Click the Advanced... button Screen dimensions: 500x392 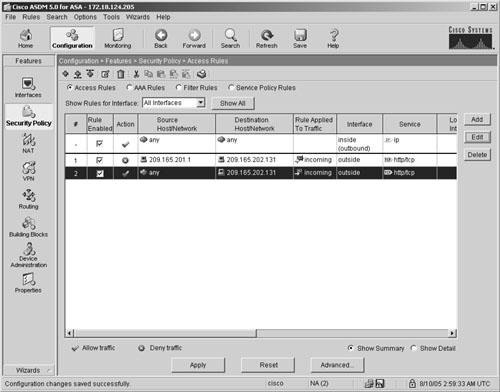pyautogui.click(x=337, y=365)
